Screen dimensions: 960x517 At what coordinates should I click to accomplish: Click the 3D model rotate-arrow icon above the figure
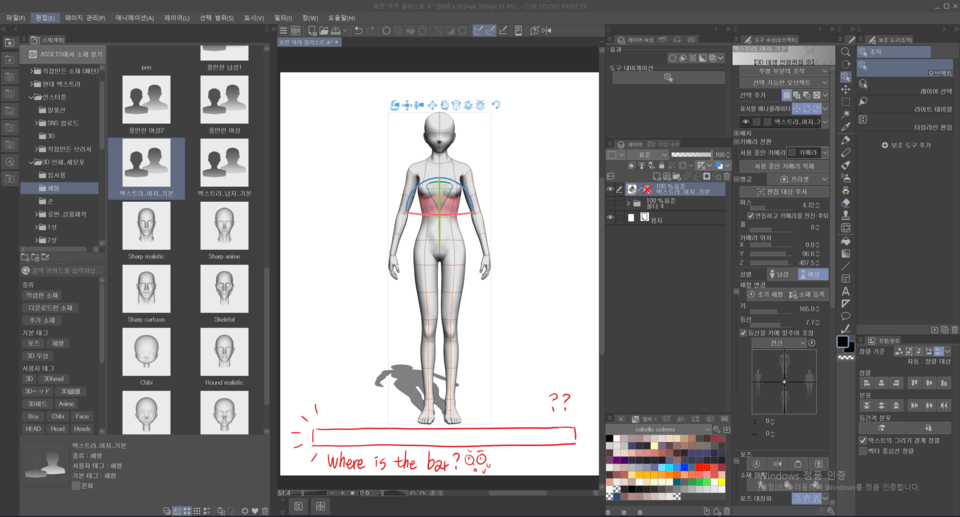[x=496, y=105]
